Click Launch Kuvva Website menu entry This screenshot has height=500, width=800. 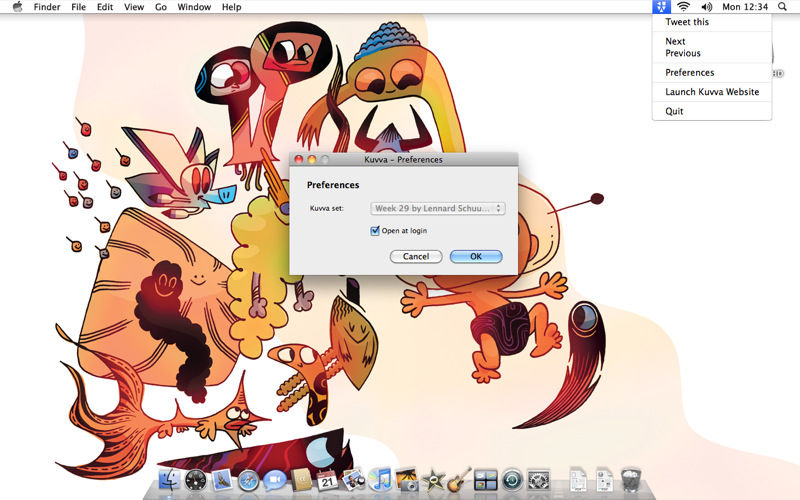712,92
